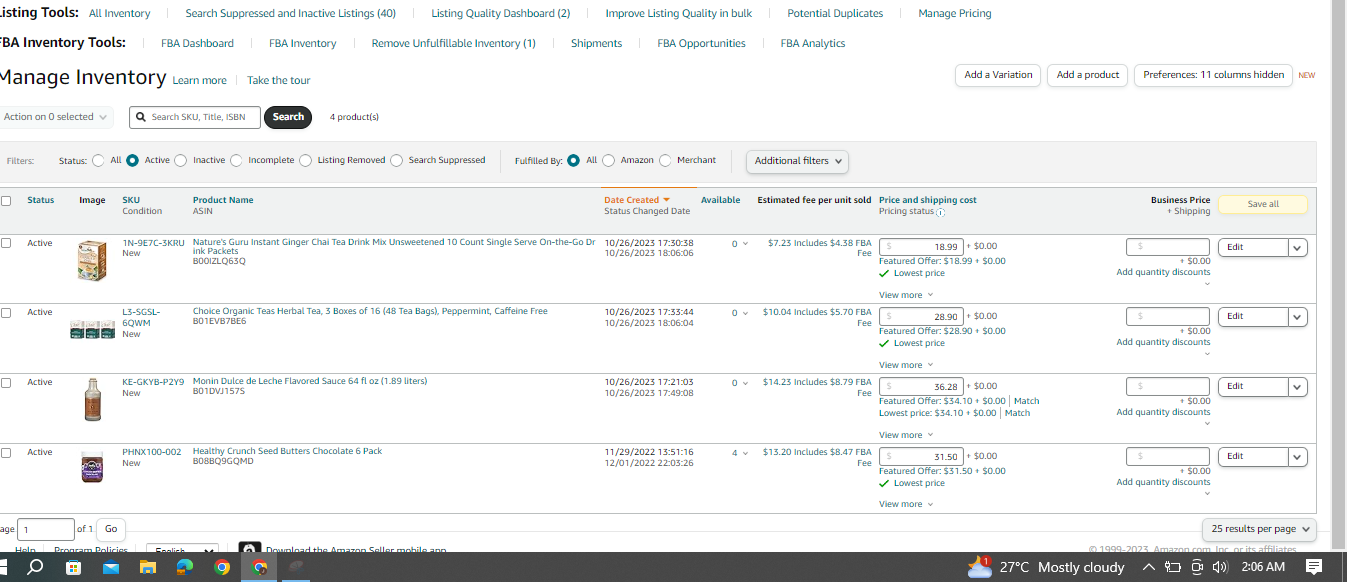1347x582 pixels.
Task: Expand the Additional filters dropdown
Action: pyautogui.click(x=797, y=161)
